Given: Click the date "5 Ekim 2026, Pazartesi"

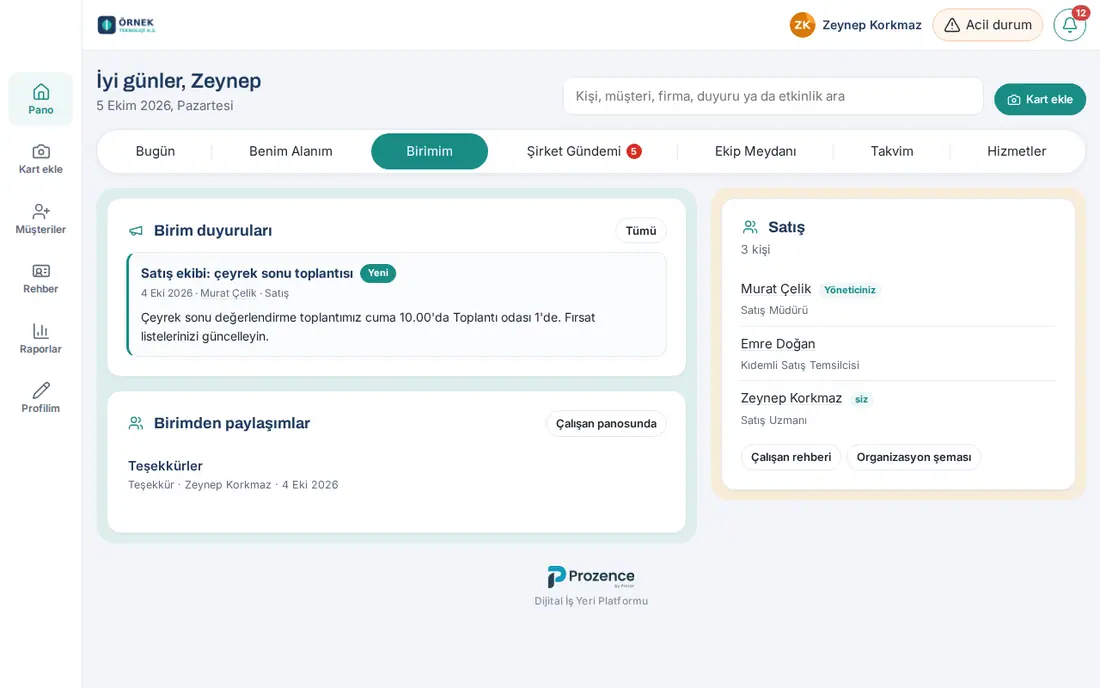Looking at the screenshot, I should (165, 105).
